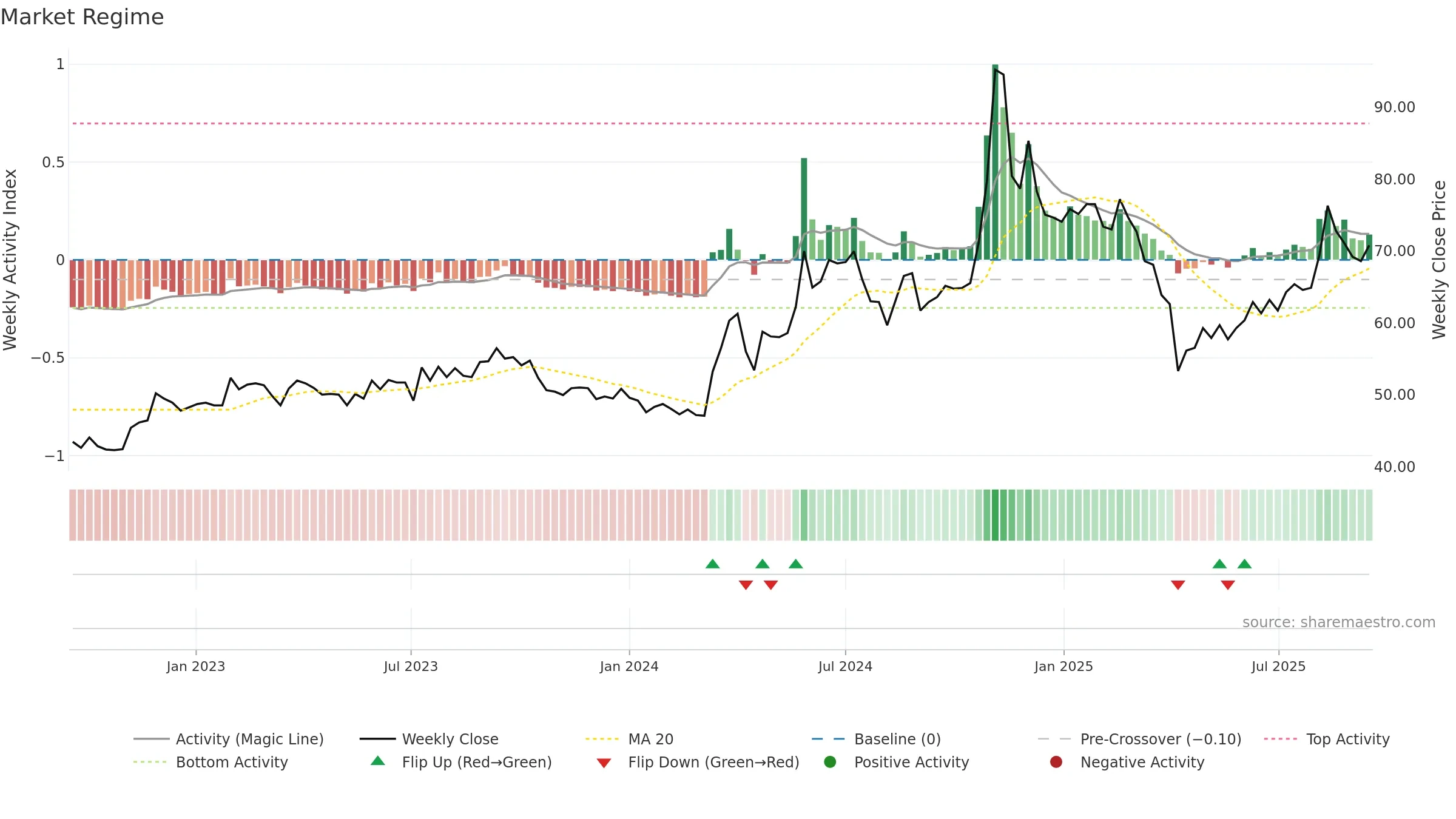Click the tallest green activity bar at peak
This screenshot has height=819, width=1456.
click(995, 162)
